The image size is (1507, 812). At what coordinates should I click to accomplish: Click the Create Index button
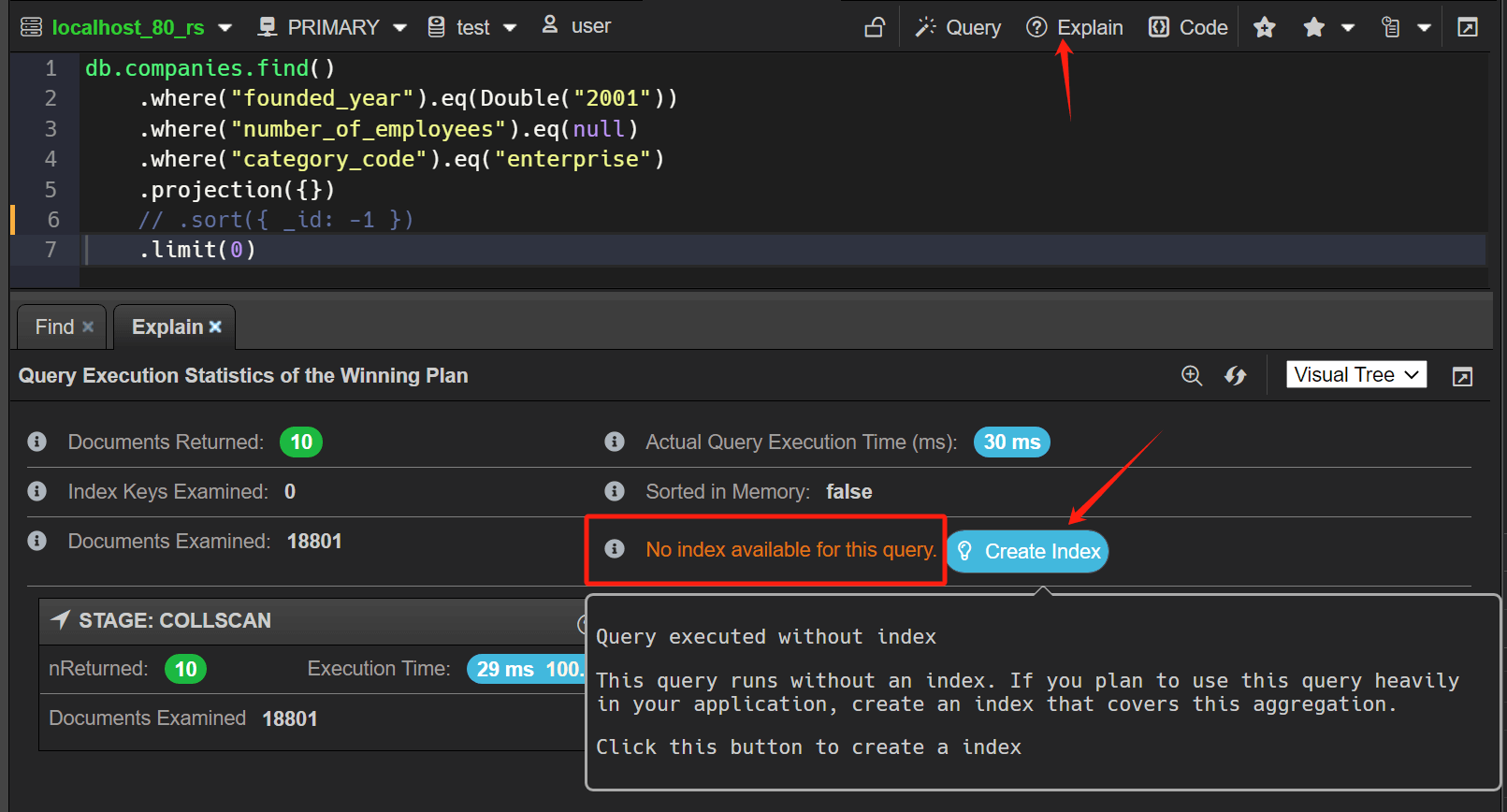(x=1027, y=552)
